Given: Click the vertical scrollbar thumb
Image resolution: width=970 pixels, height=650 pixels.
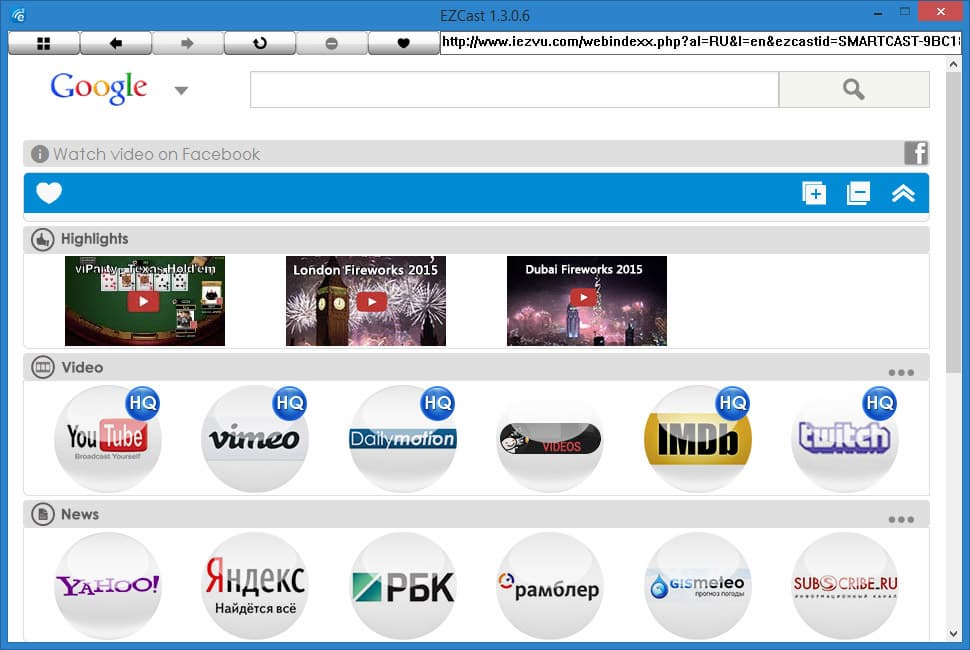Looking at the screenshot, I should [953, 223].
